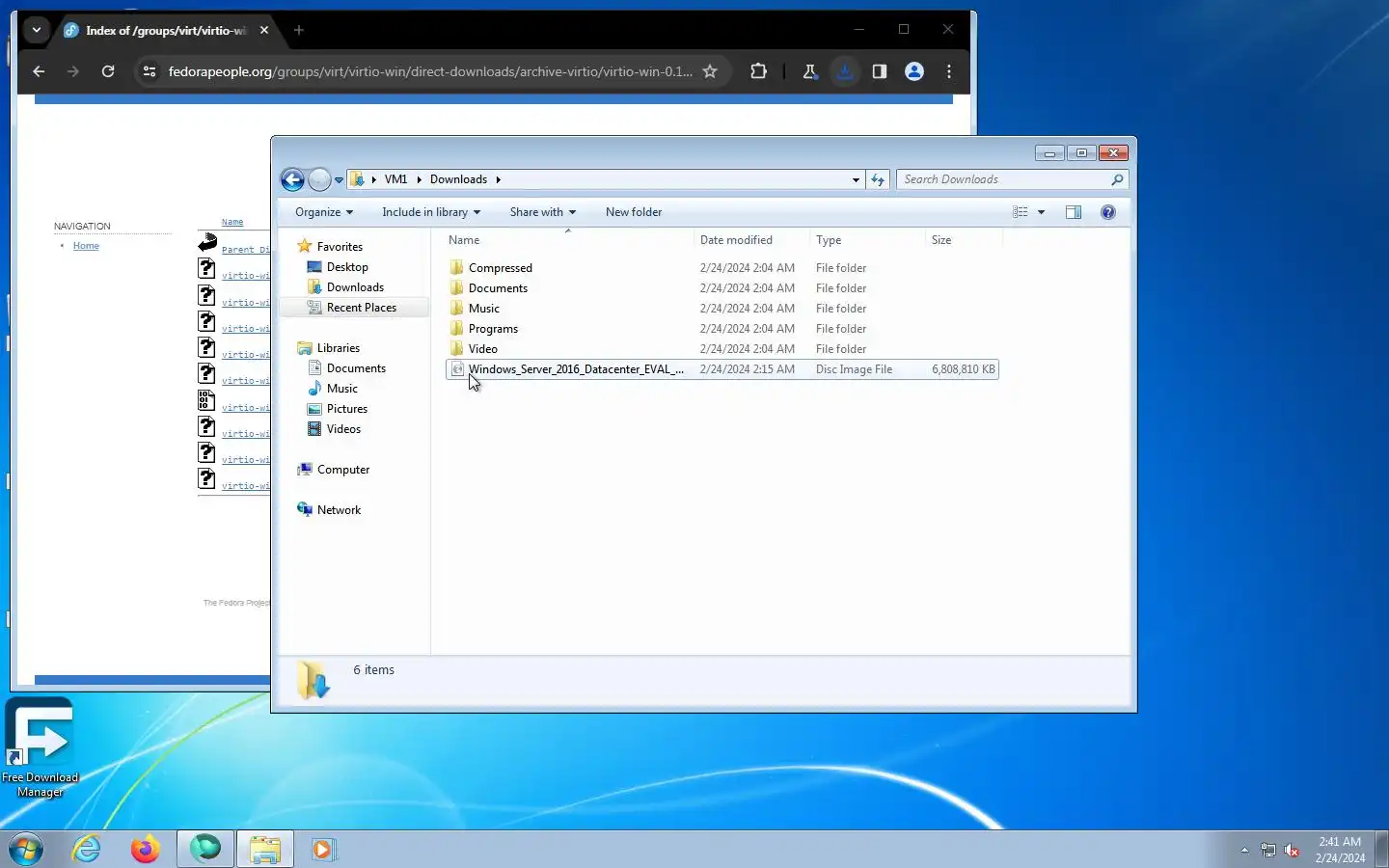The height and width of the screenshot is (868, 1389).
Task: Click the Explorer Back arrow button
Action: [293, 179]
